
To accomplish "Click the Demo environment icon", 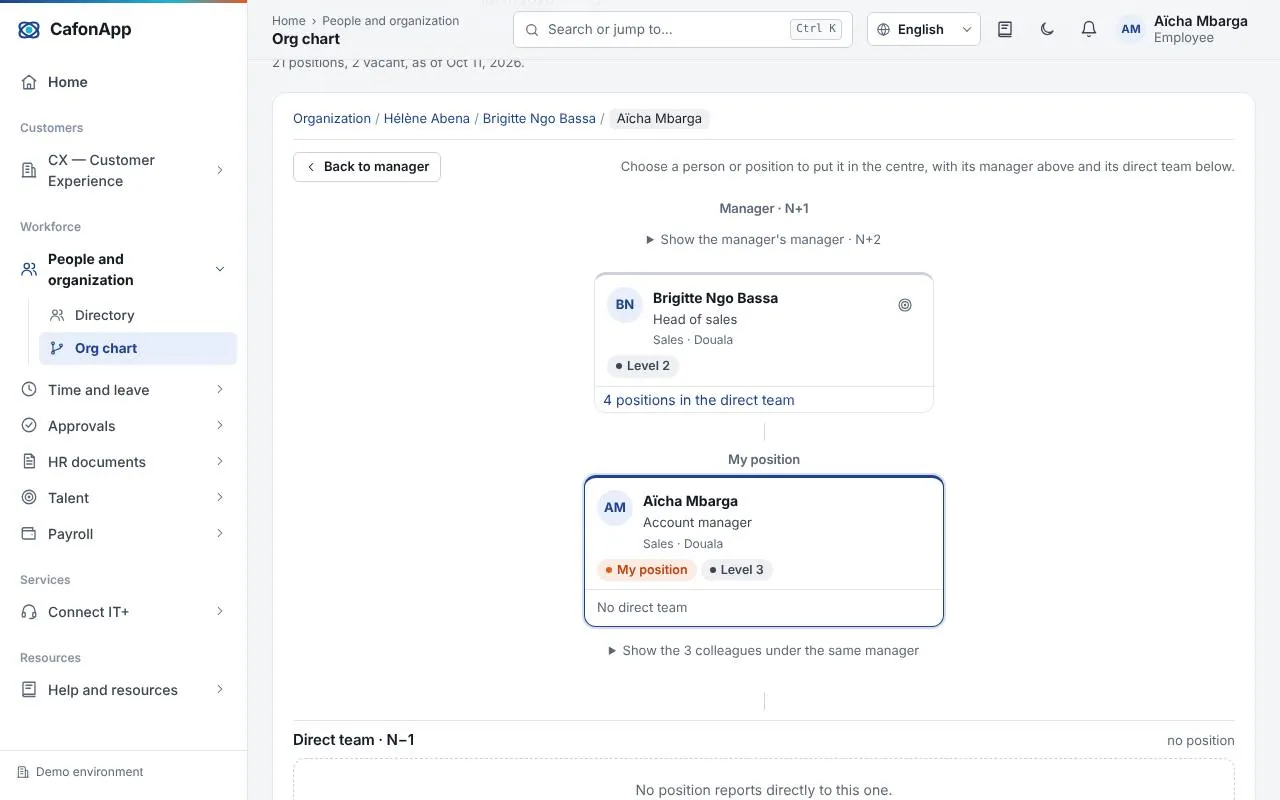I will tap(23, 772).
